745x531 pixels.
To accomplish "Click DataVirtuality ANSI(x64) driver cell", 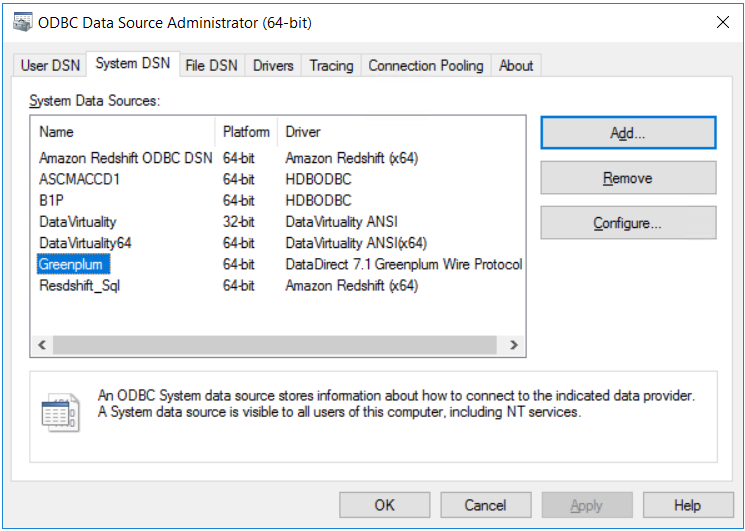I will (x=356, y=243).
